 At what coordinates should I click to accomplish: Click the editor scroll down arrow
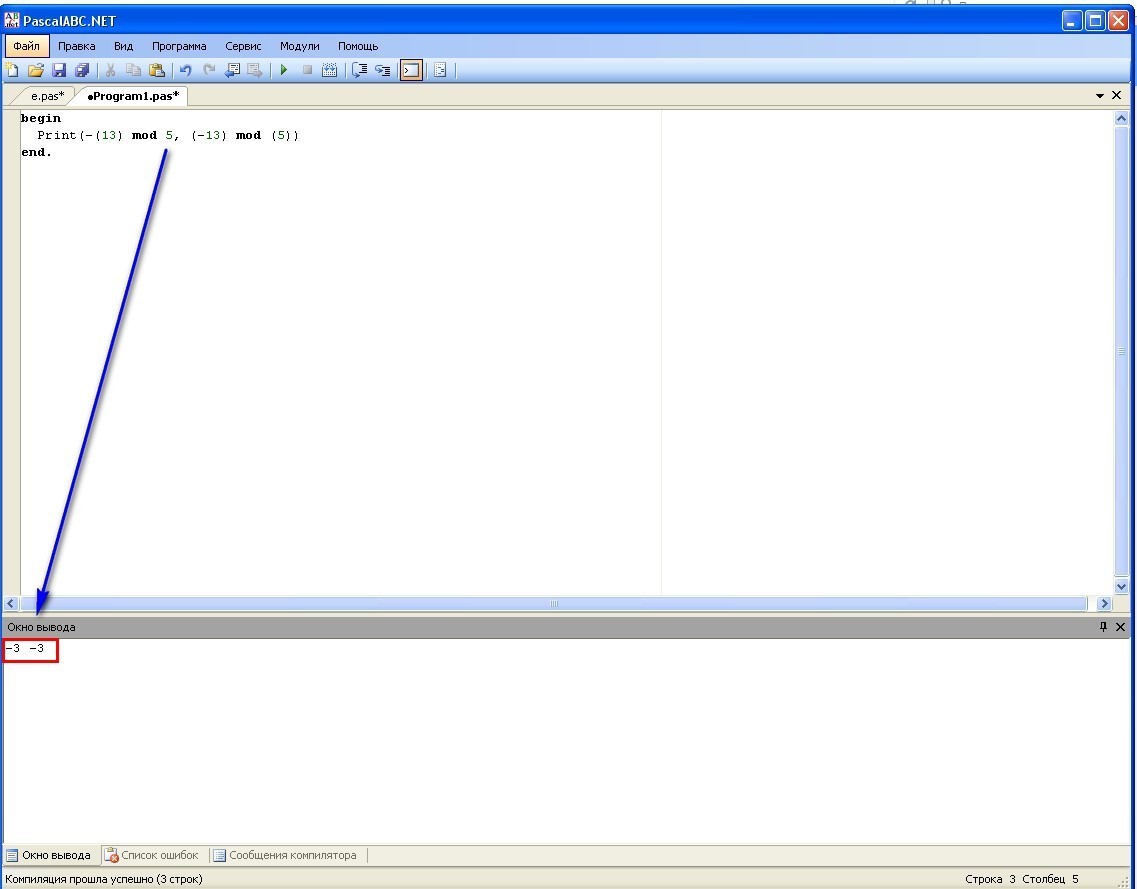pos(1121,587)
